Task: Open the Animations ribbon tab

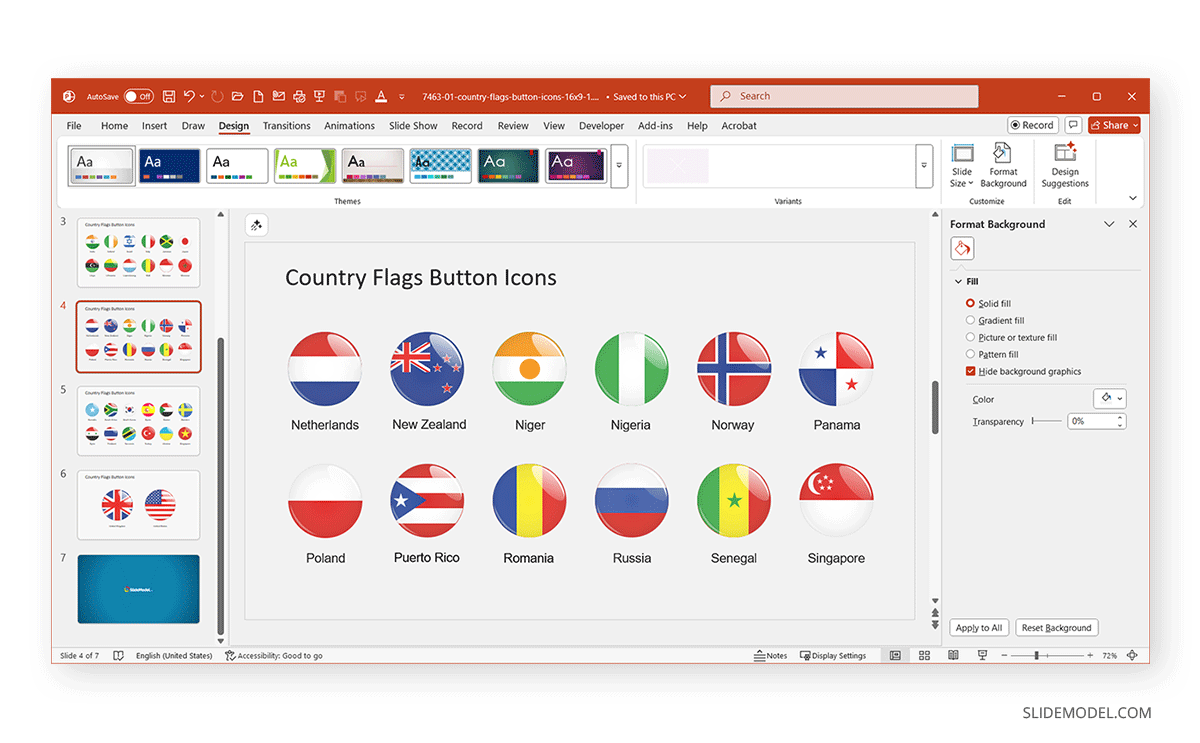Action: pyautogui.click(x=349, y=125)
